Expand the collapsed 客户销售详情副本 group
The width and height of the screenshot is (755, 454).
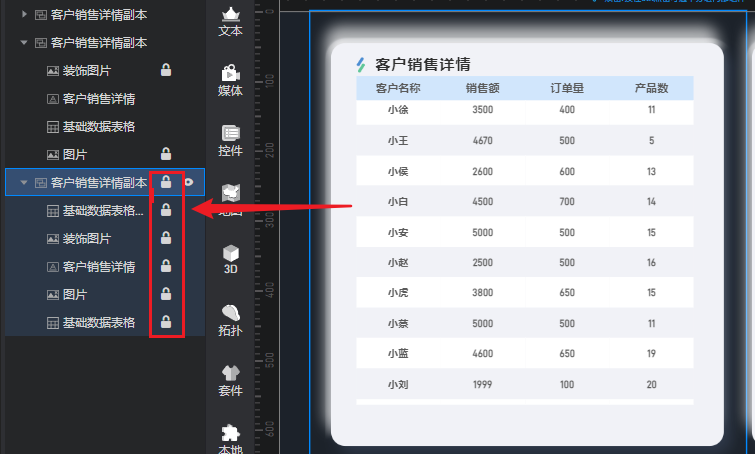[x=24, y=14]
